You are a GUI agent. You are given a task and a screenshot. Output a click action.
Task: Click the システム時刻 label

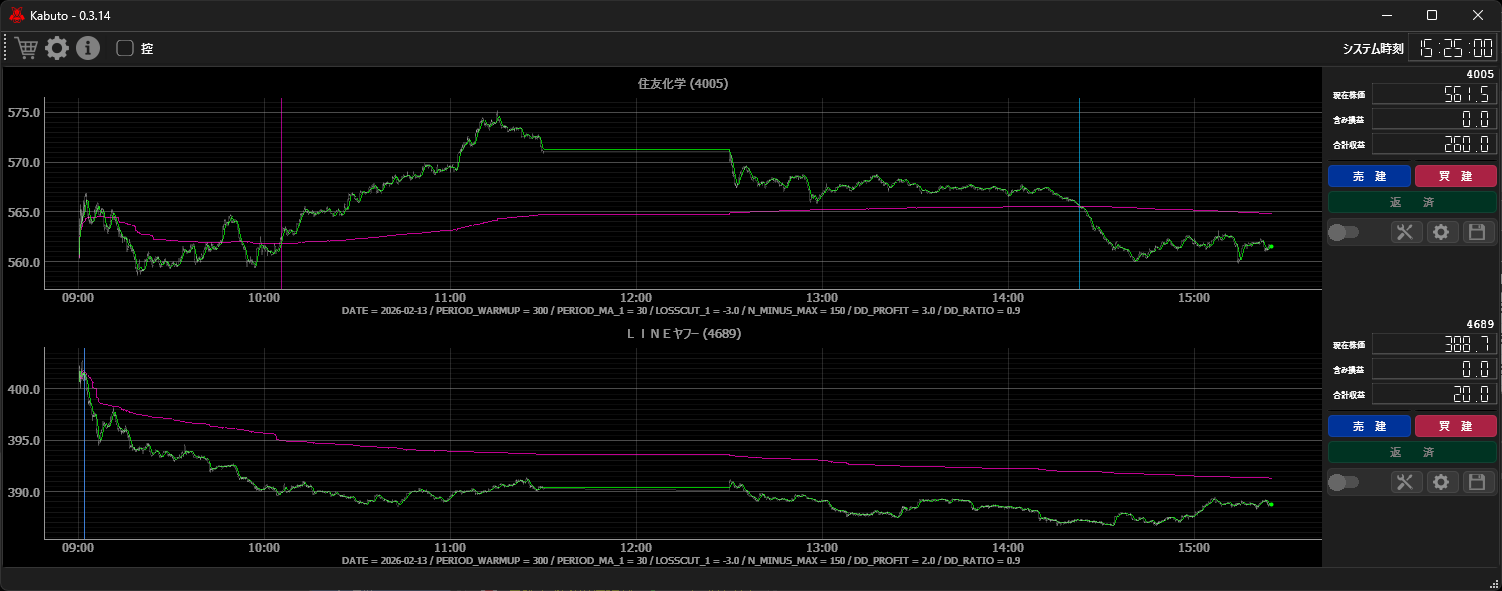1373,48
